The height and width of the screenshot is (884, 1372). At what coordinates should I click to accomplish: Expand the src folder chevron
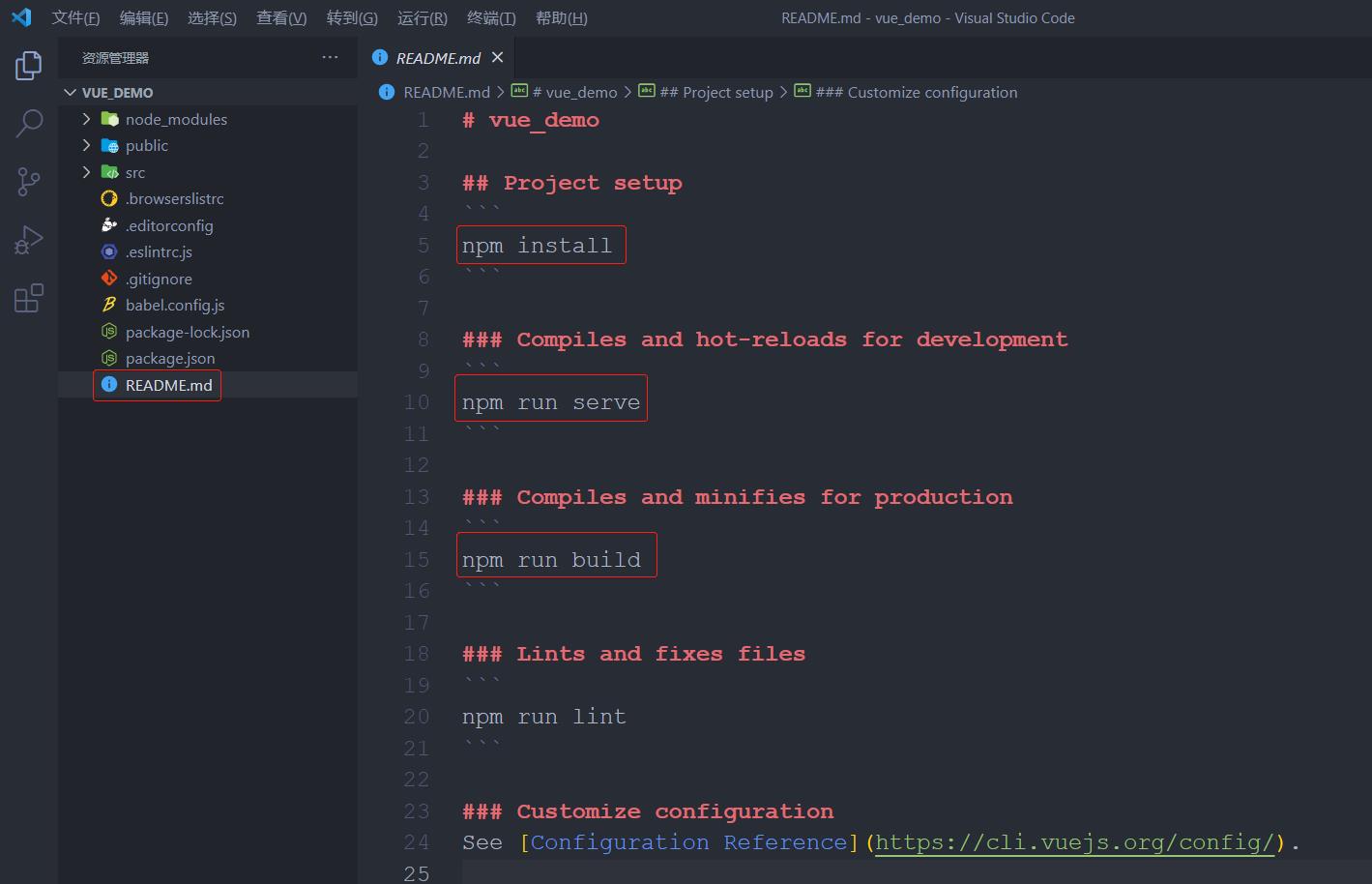click(87, 172)
